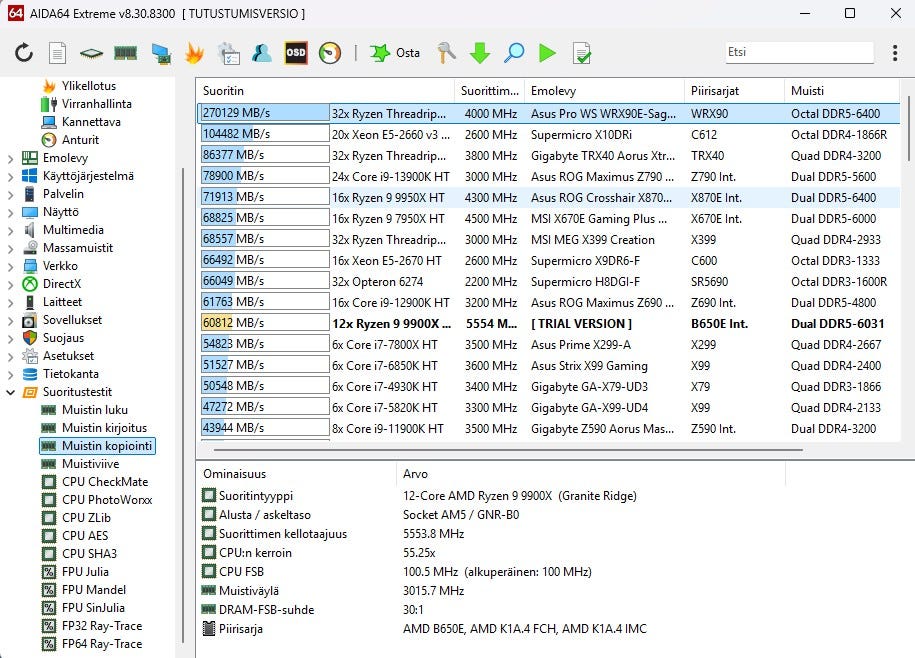Viewport: 915px width, 658px height.
Task: Click the green download arrow icon
Action: [480, 53]
